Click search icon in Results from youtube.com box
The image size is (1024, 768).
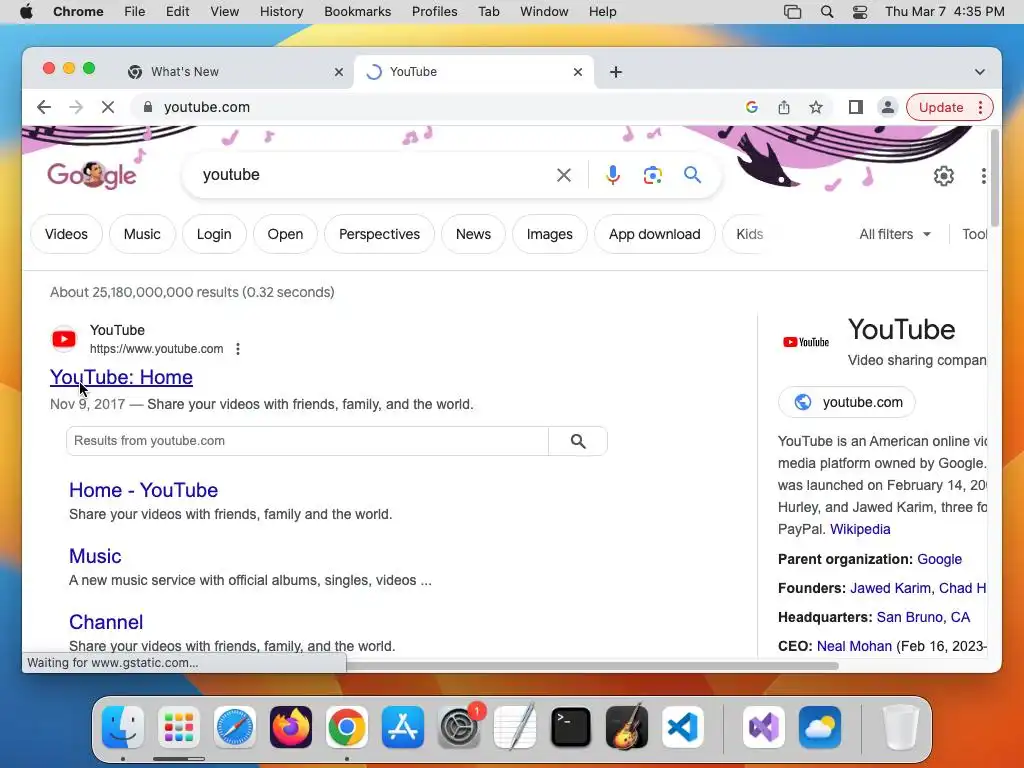(x=578, y=441)
